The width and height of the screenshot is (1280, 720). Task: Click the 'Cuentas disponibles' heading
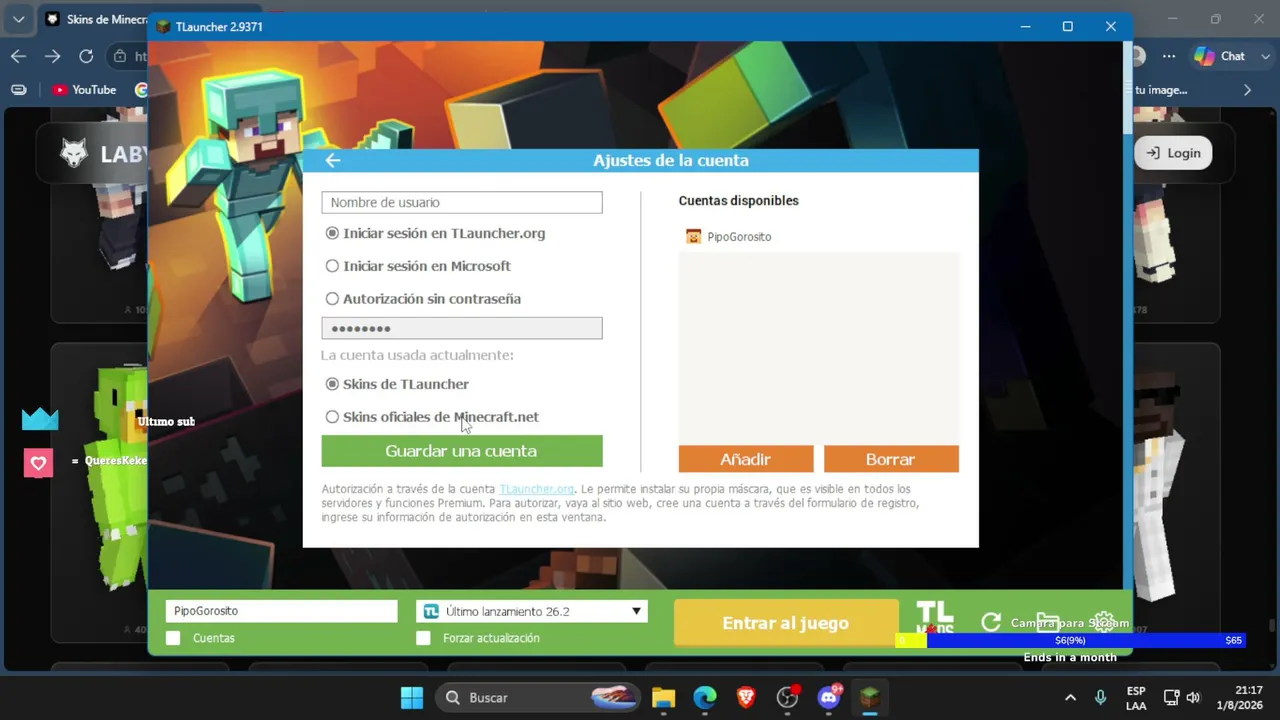coord(739,201)
